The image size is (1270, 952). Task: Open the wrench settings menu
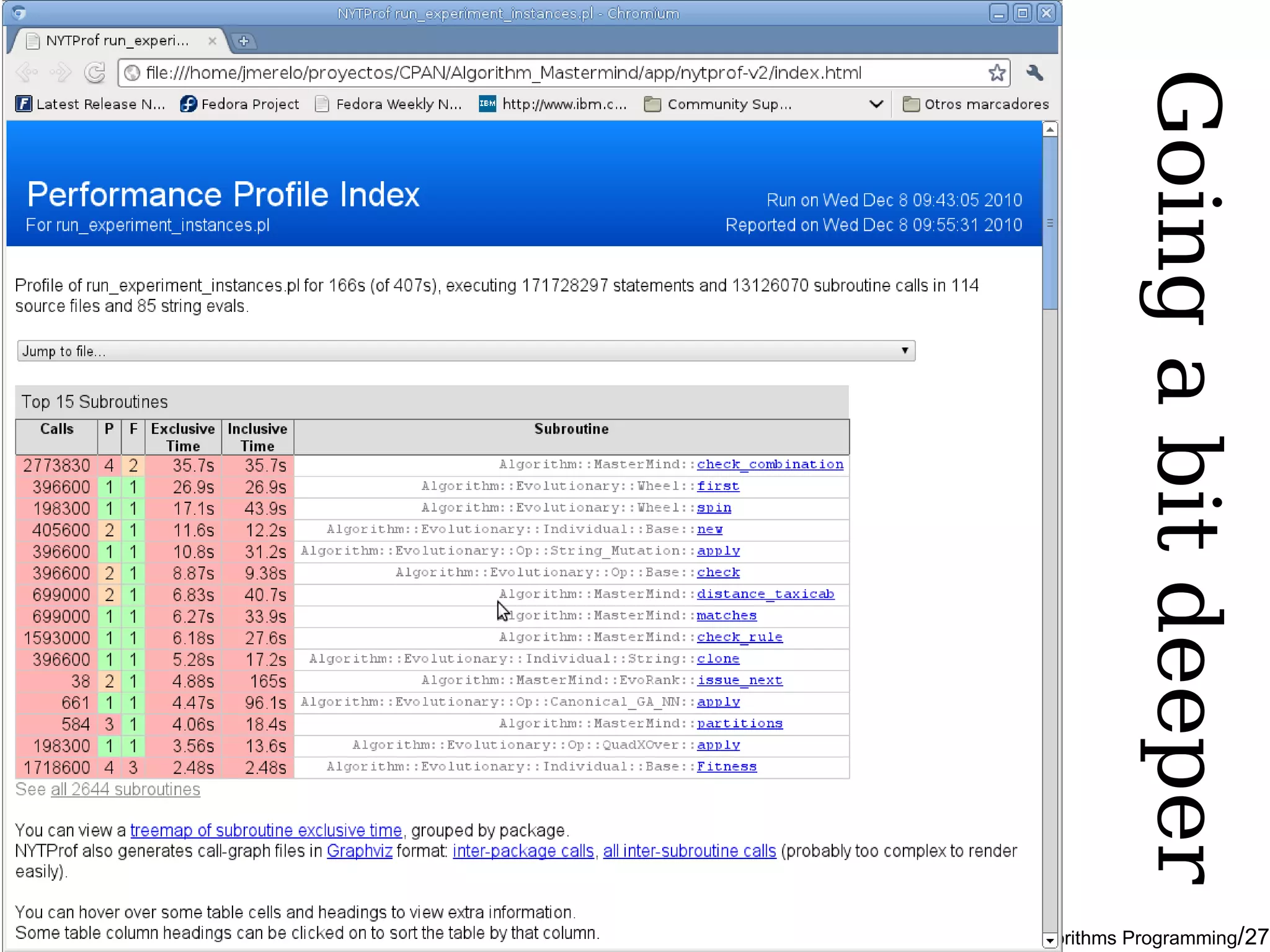[x=1034, y=73]
